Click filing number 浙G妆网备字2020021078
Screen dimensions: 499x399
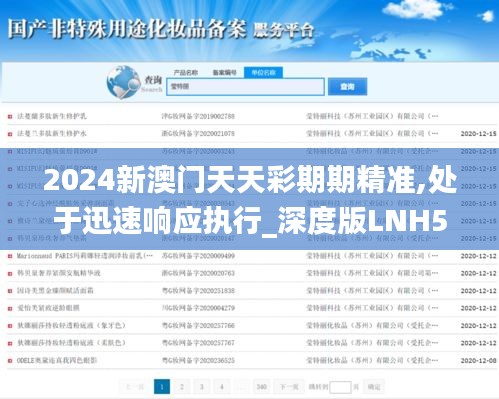pos(198,133)
